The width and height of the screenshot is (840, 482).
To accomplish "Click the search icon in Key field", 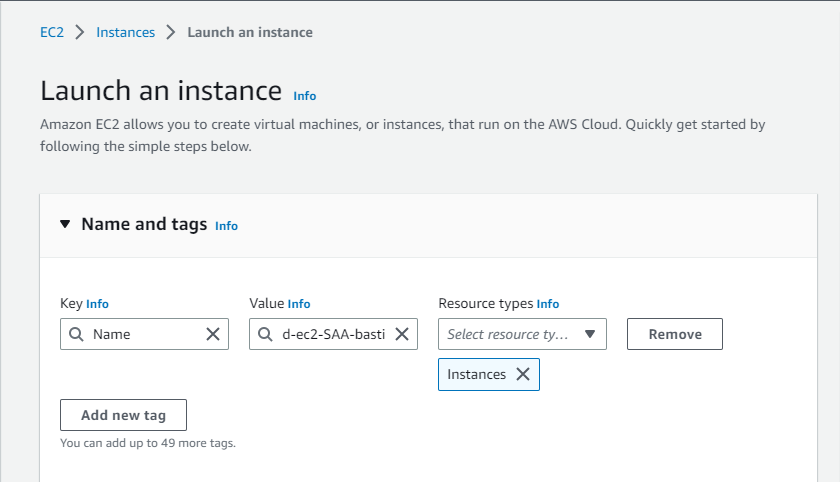I will (76, 334).
